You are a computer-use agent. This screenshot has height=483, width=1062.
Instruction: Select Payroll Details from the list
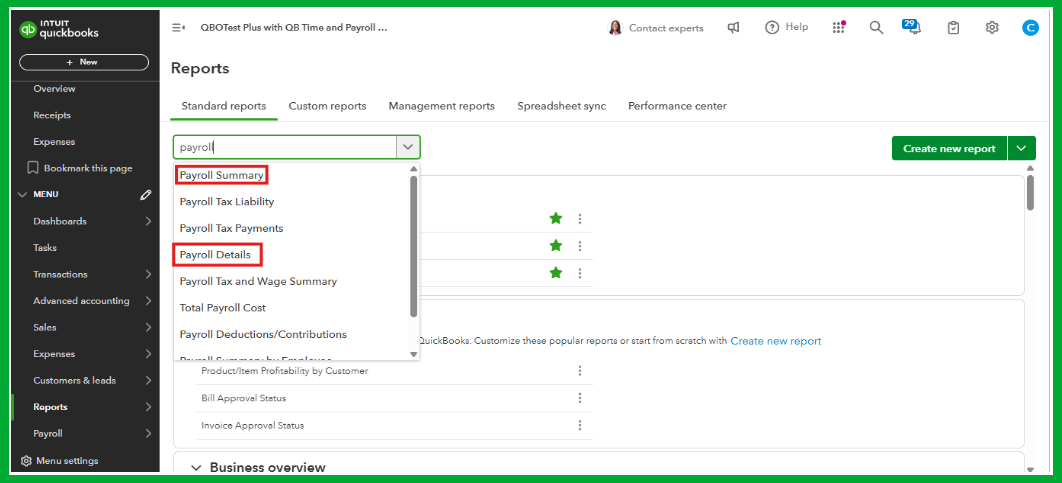coord(215,255)
